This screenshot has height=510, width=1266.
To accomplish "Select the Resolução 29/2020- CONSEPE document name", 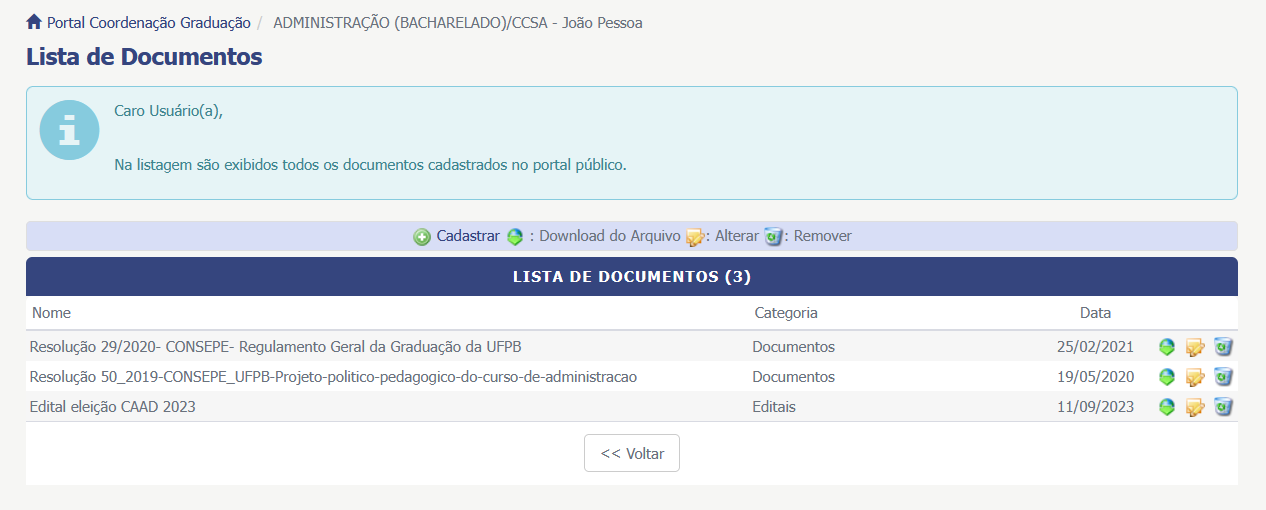I will tap(276, 347).
